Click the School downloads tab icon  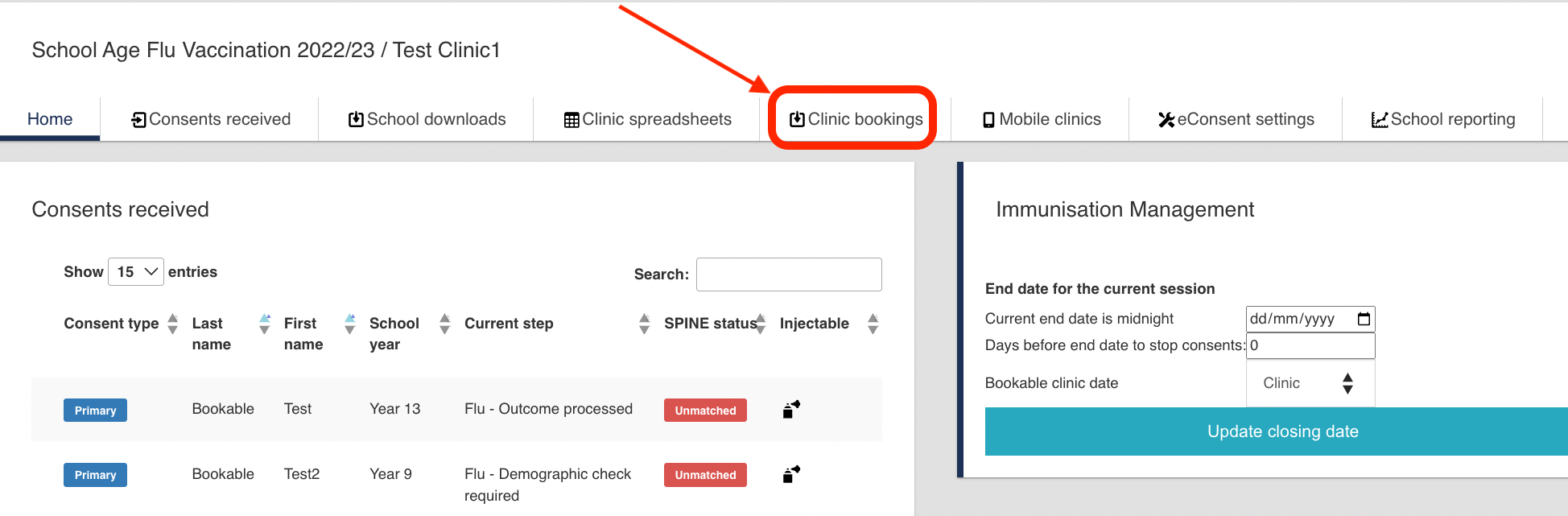point(356,120)
